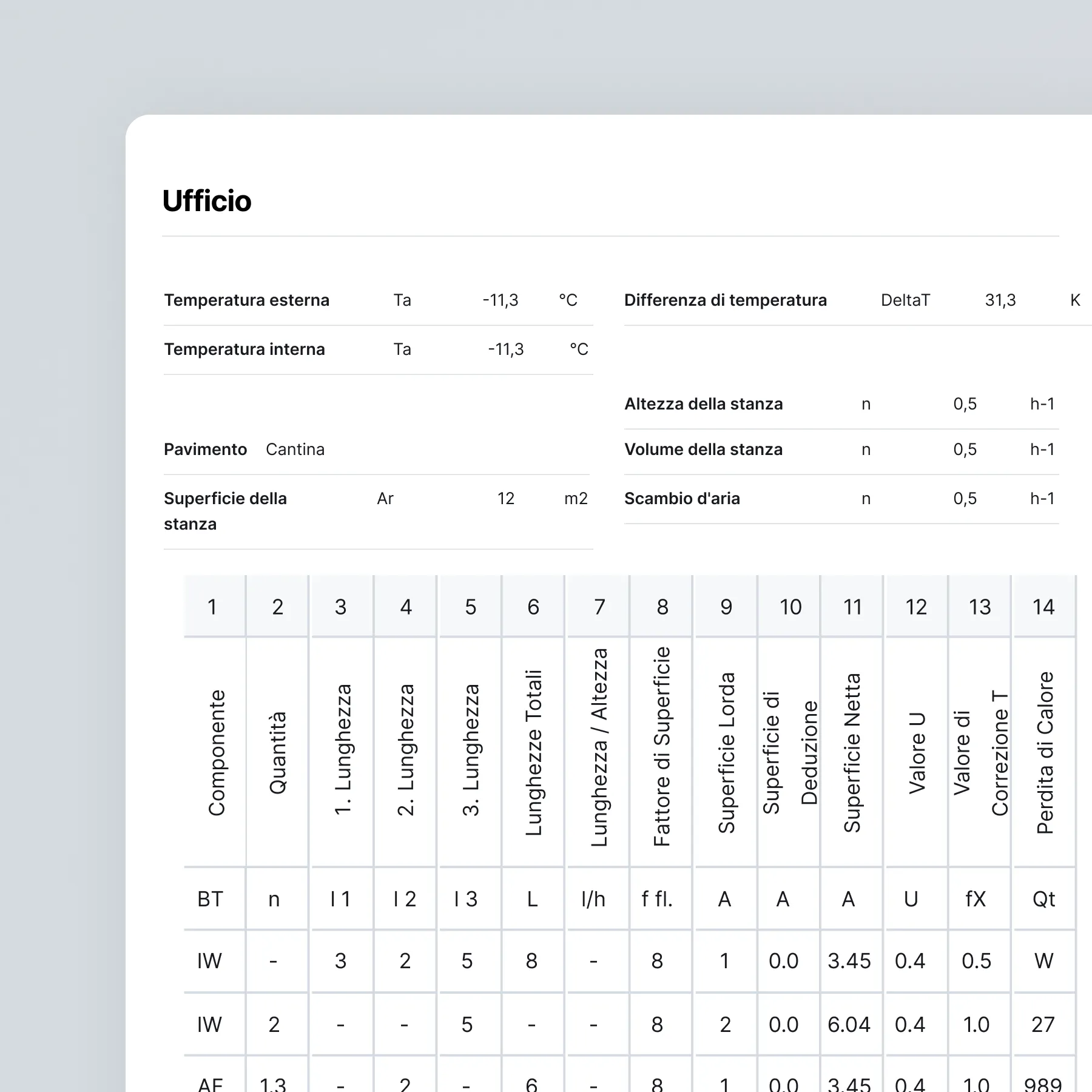Click the Perdita di Calore header
Screen dimensions: 1092x1092
pyautogui.click(x=1045, y=752)
